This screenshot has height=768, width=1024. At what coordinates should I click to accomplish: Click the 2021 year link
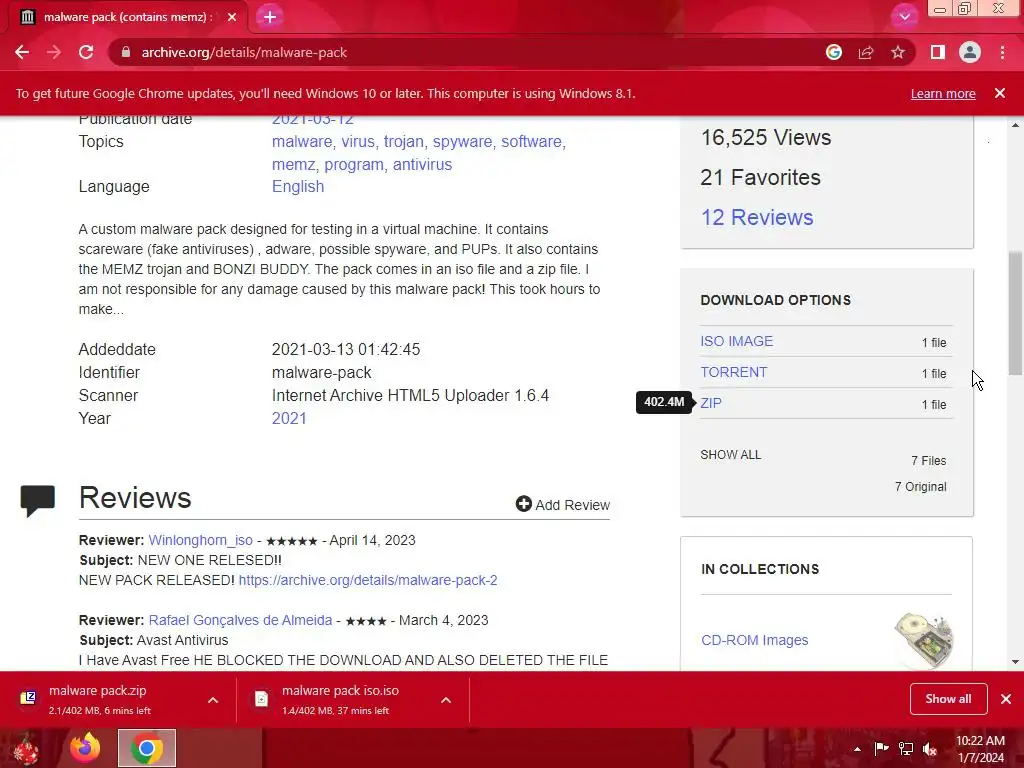pyautogui.click(x=289, y=419)
